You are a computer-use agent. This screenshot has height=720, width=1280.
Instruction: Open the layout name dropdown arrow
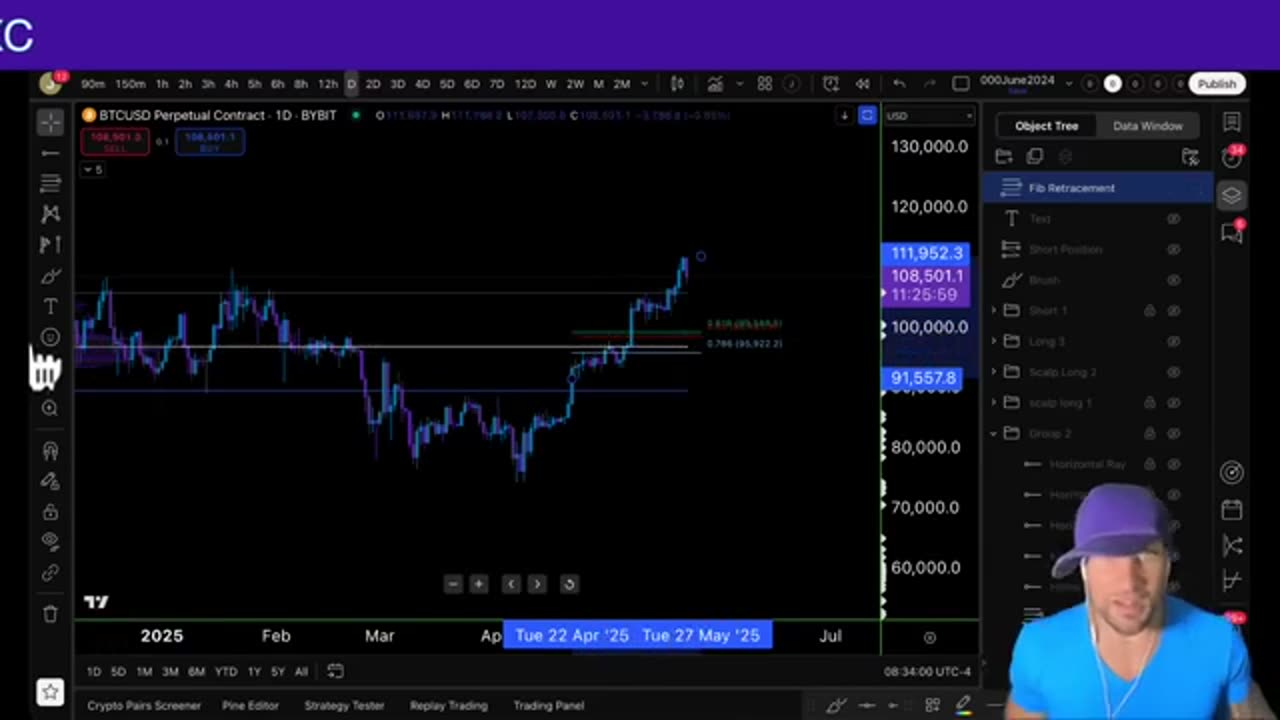[x=1068, y=84]
